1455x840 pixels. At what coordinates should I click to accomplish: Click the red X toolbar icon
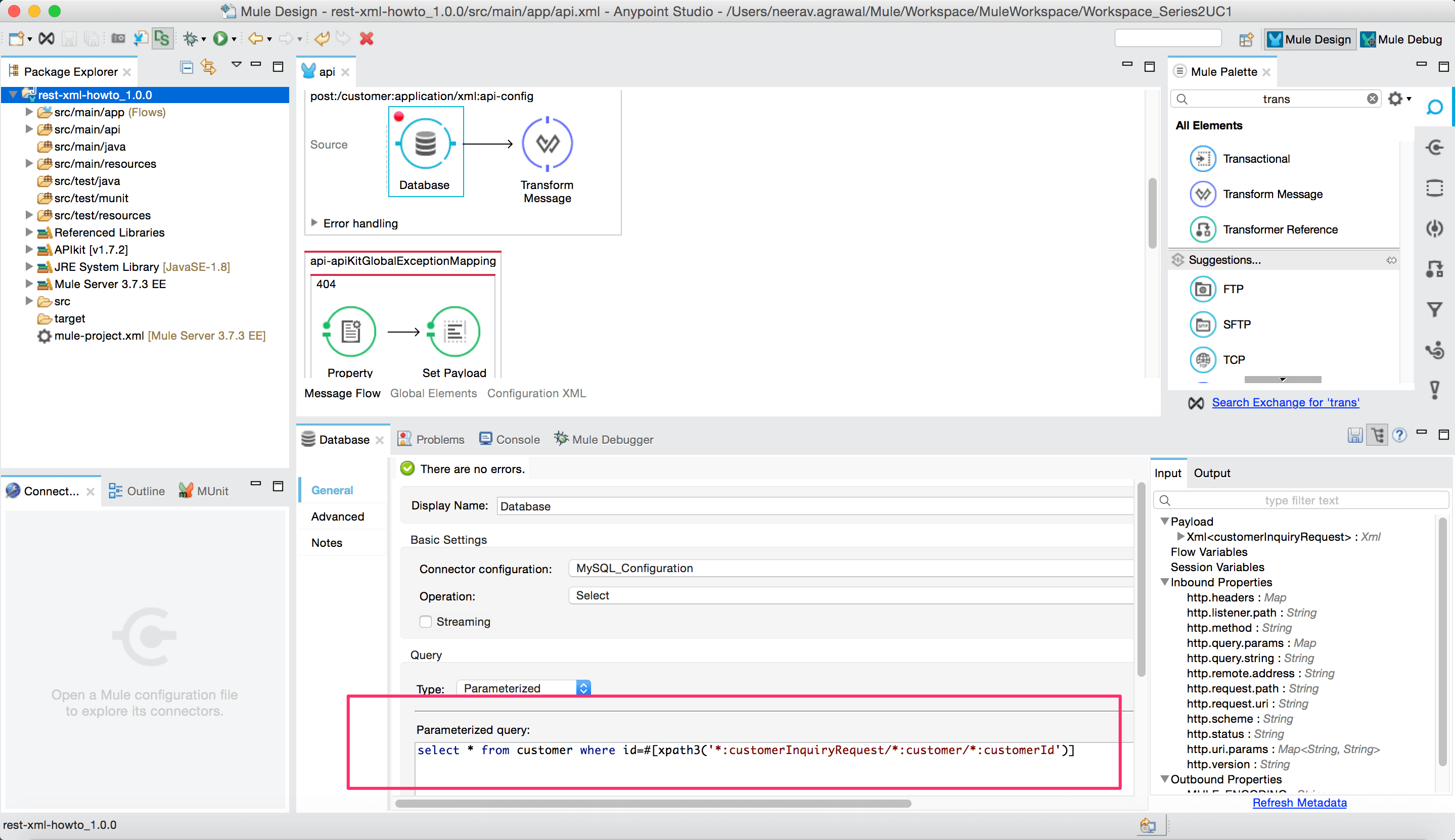click(x=367, y=38)
